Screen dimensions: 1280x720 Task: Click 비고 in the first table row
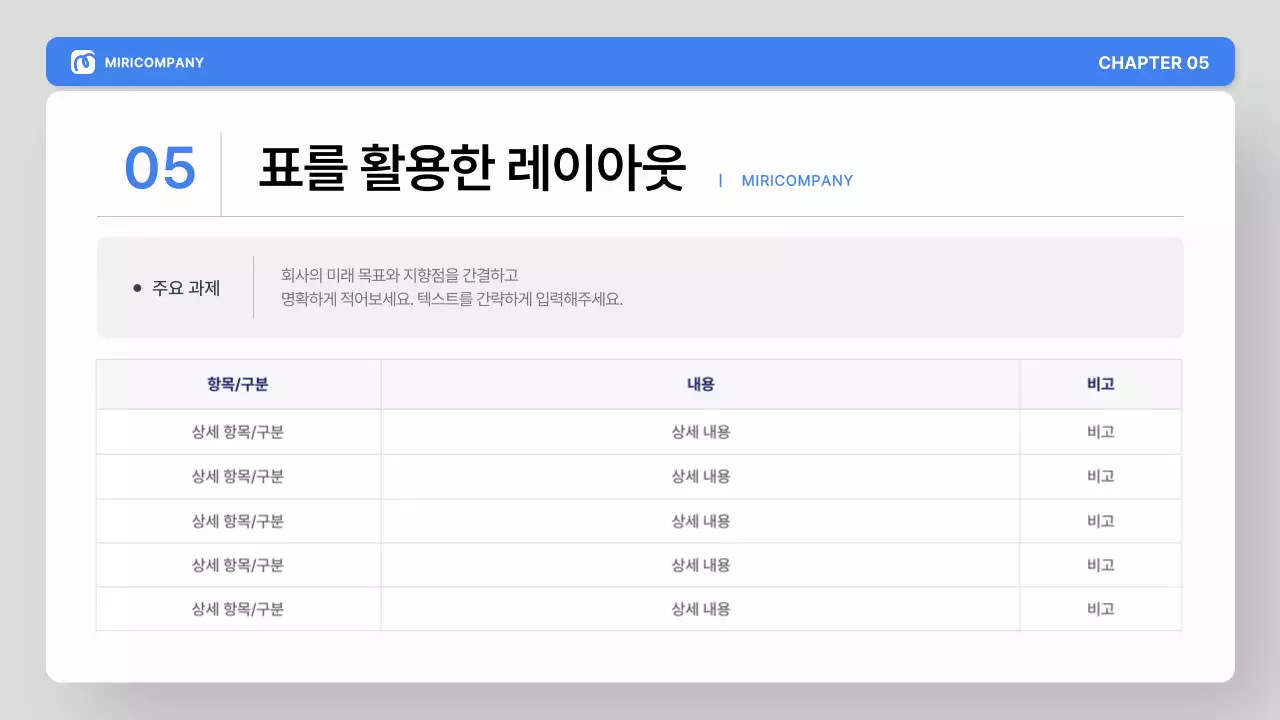pyautogui.click(x=1101, y=432)
